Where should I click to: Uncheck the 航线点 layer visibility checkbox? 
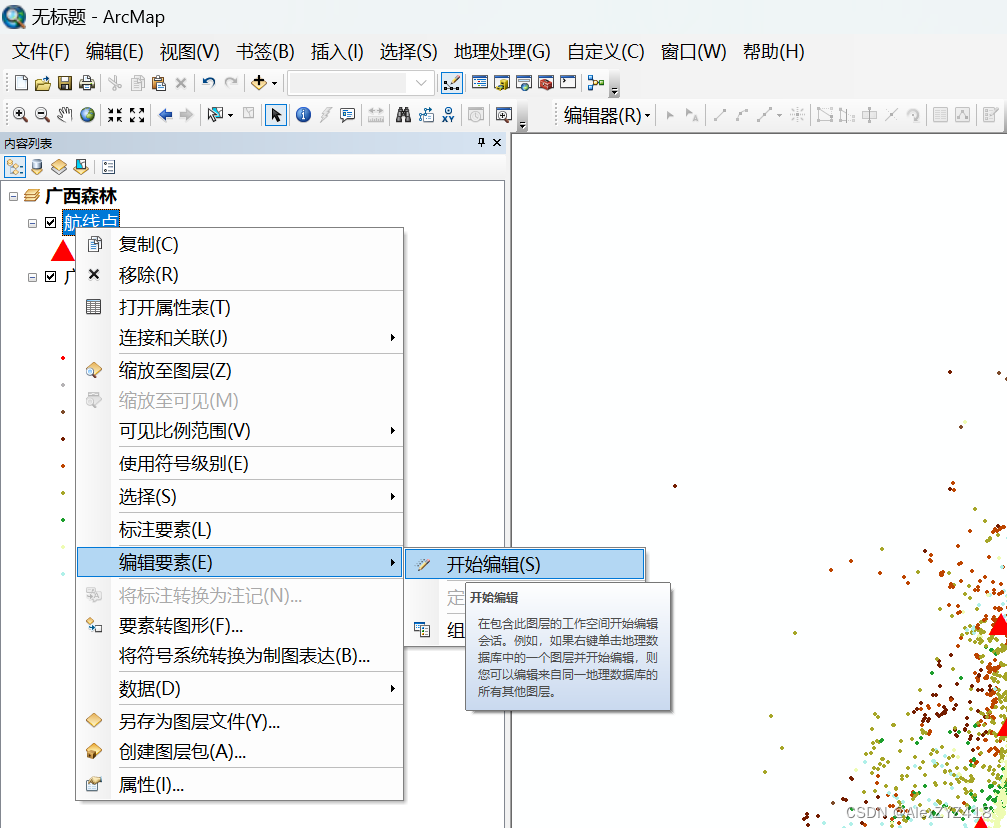click(51, 223)
